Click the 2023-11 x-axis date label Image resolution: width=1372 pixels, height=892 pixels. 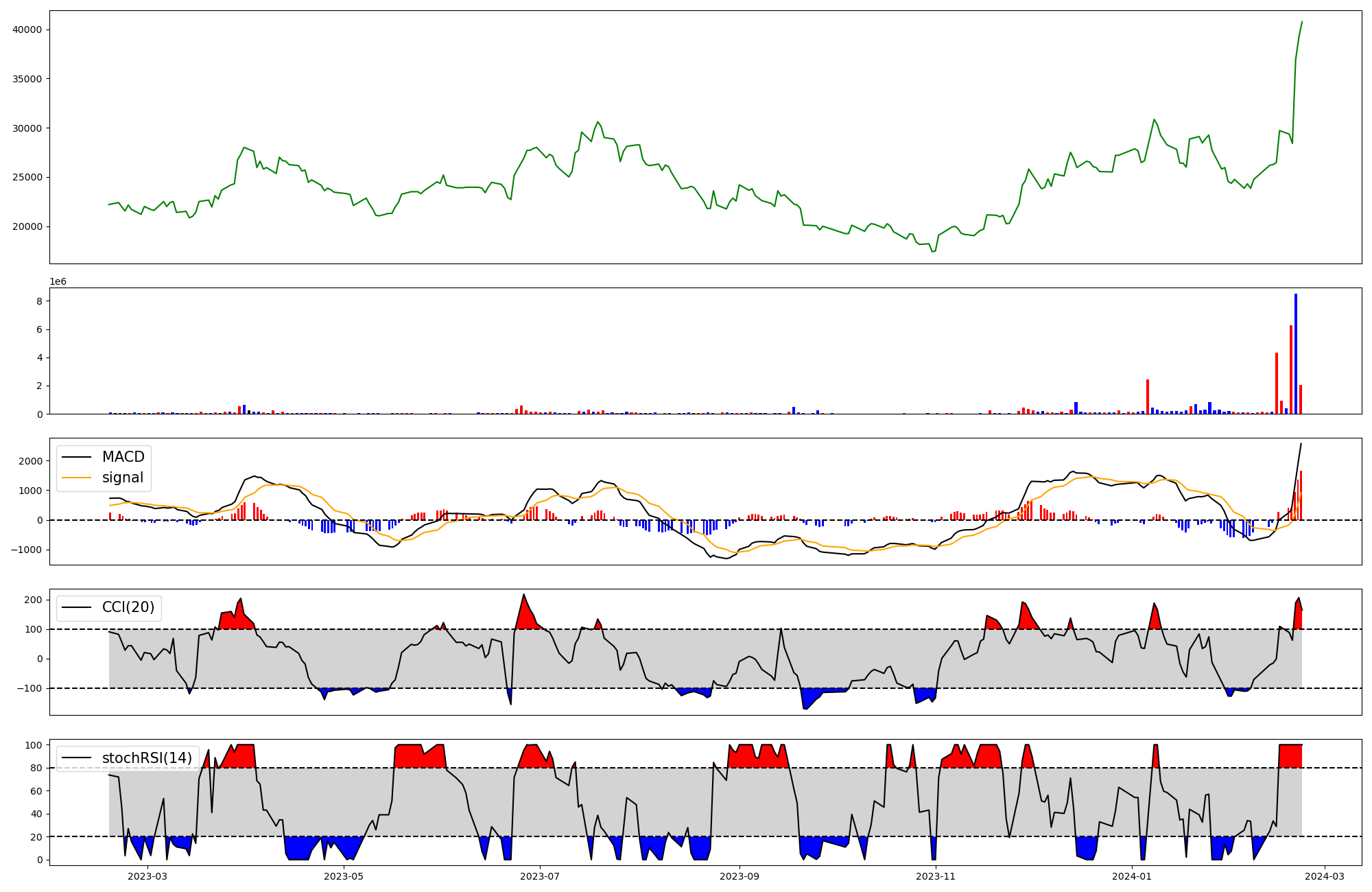pyautogui.click(x=936, y=876)
